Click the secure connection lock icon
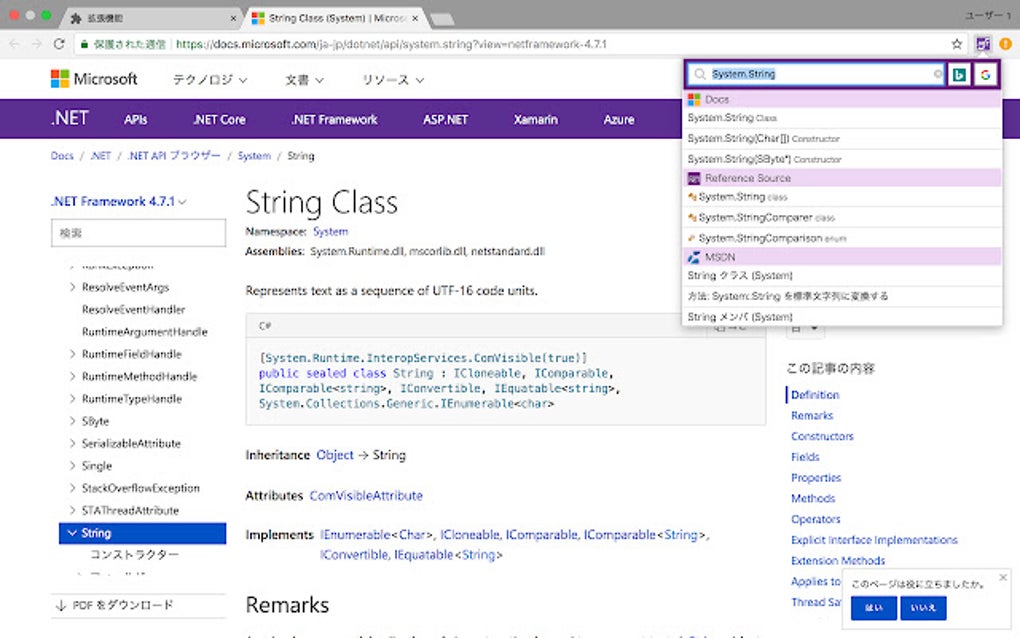1020x638 pixels. click(x=84, y=44)
